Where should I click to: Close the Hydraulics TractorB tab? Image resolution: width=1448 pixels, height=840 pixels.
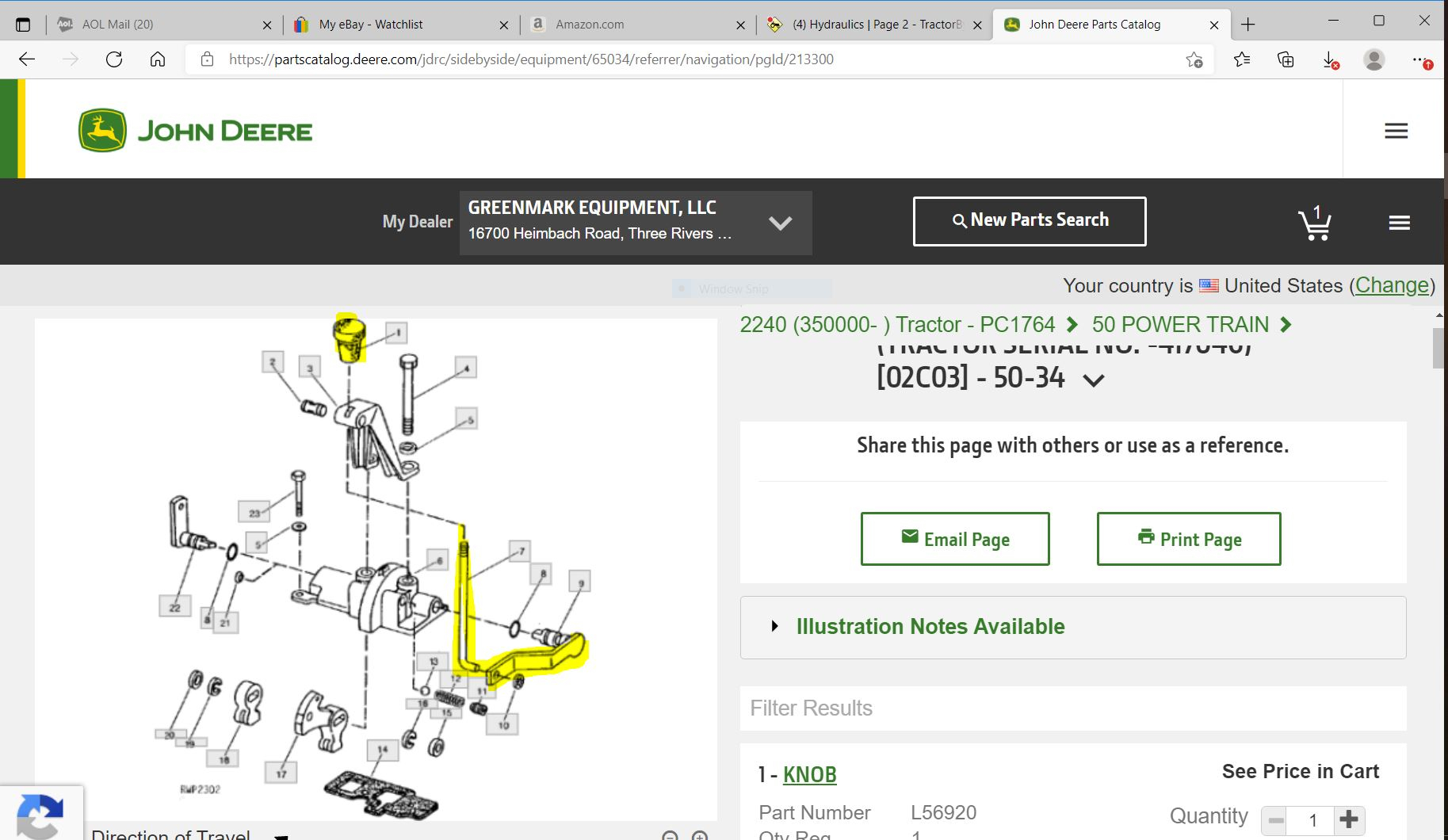click(977, 25)
